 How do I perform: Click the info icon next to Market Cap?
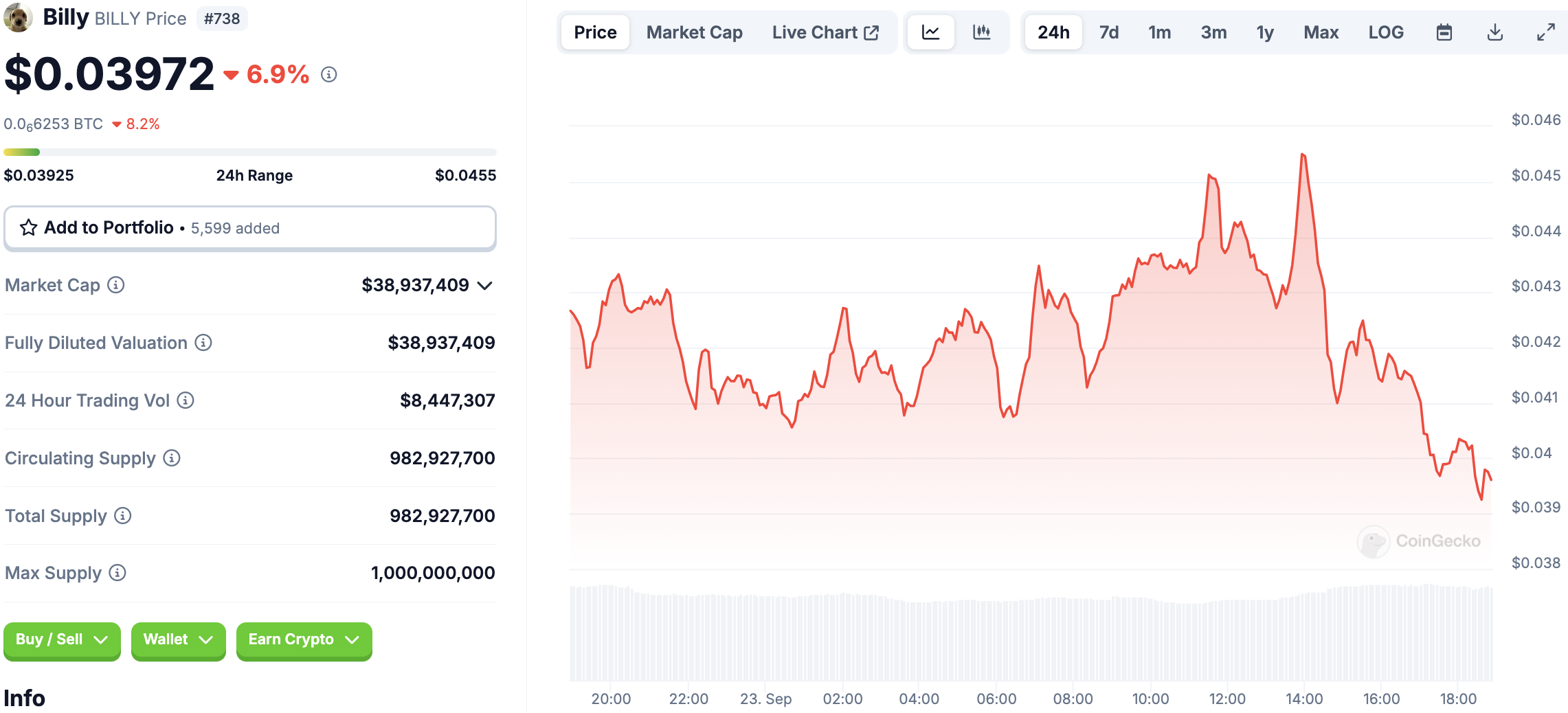(x=116, y=284)
